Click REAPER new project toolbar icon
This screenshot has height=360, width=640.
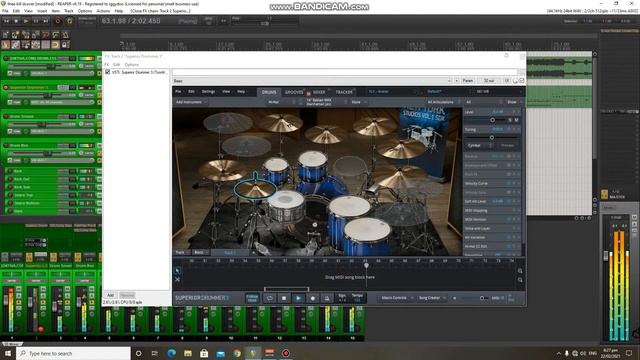pyautogui.click(x=6, y=35)
